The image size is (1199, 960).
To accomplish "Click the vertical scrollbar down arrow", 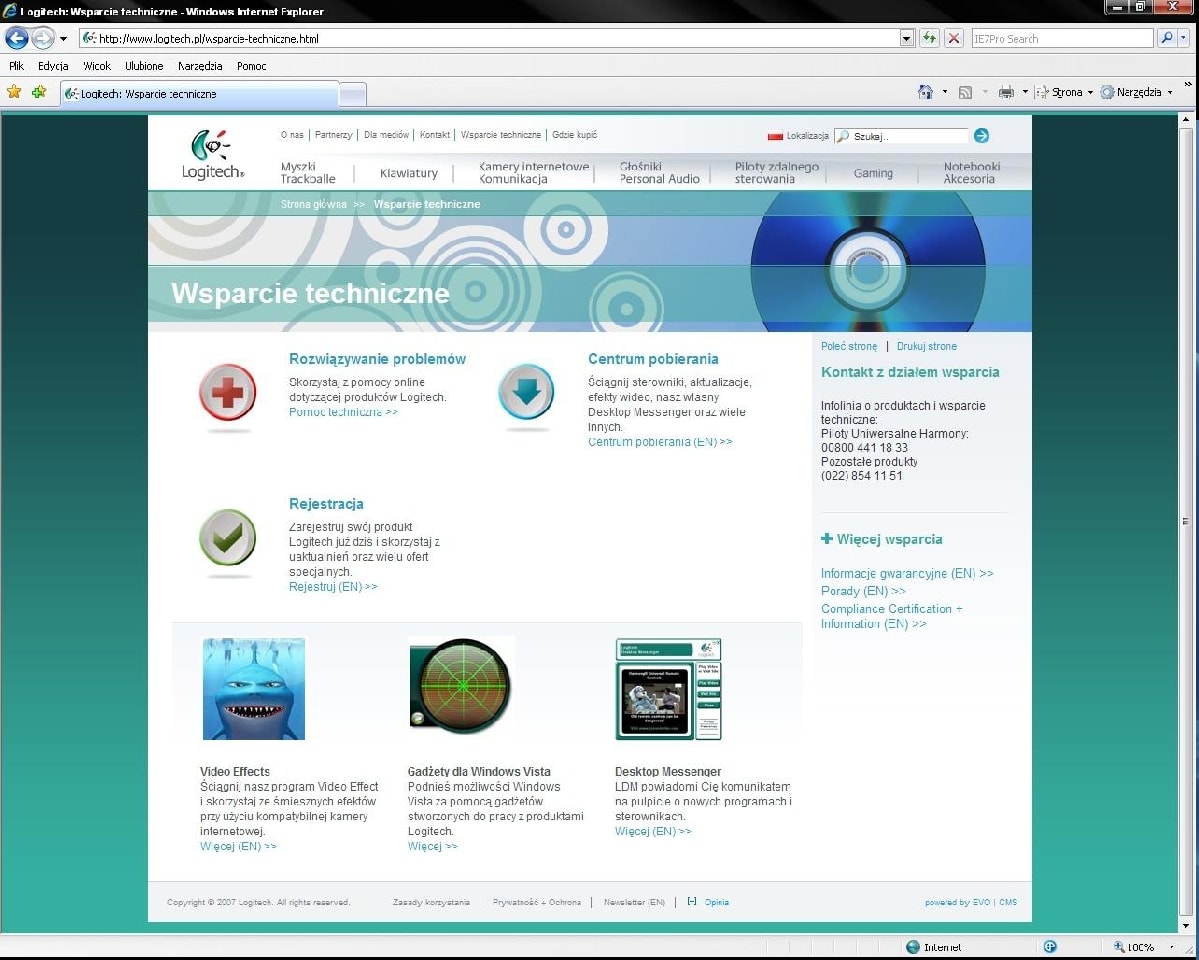I will click(1186, 927).
